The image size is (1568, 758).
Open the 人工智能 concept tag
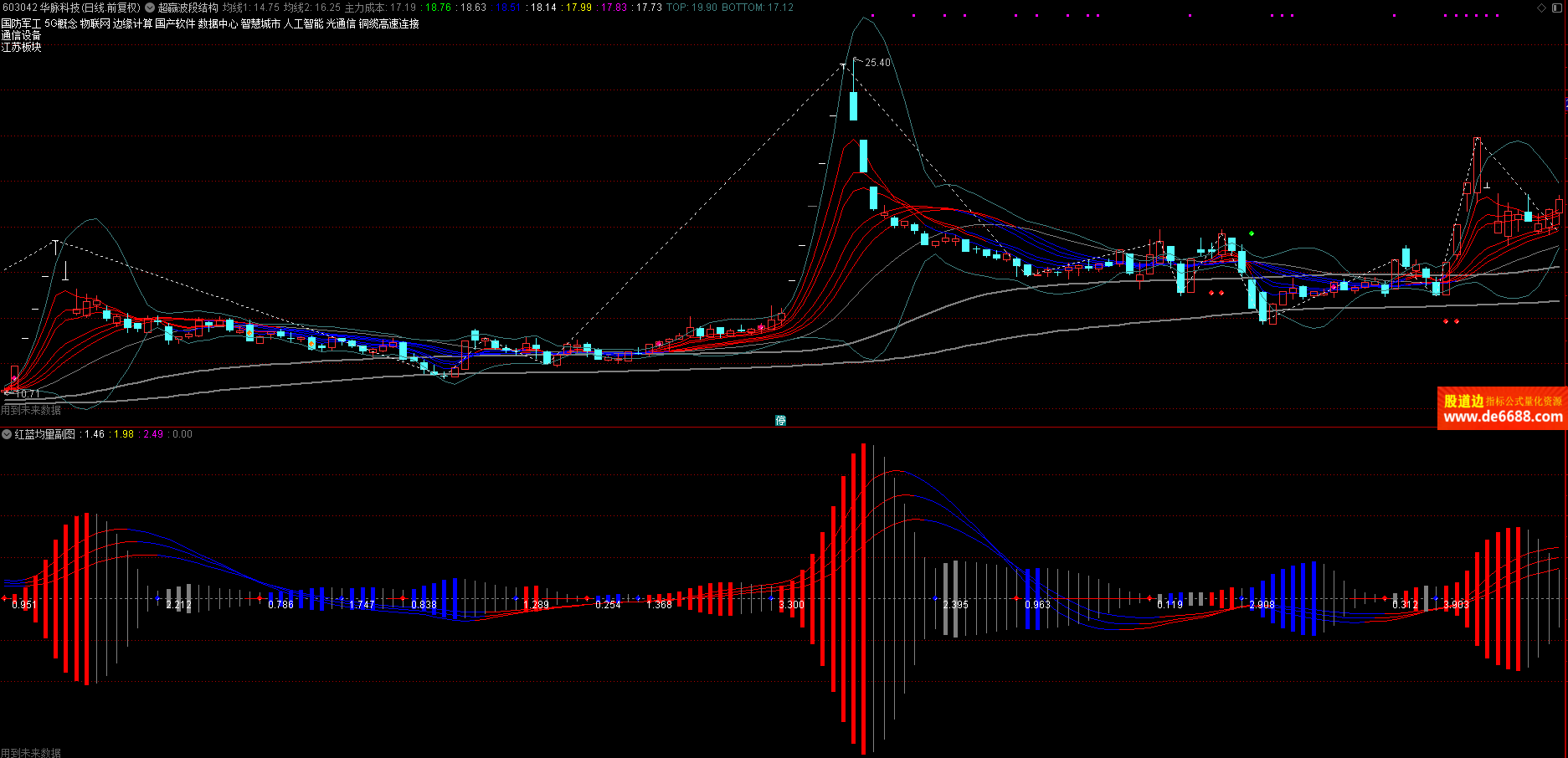303,23
